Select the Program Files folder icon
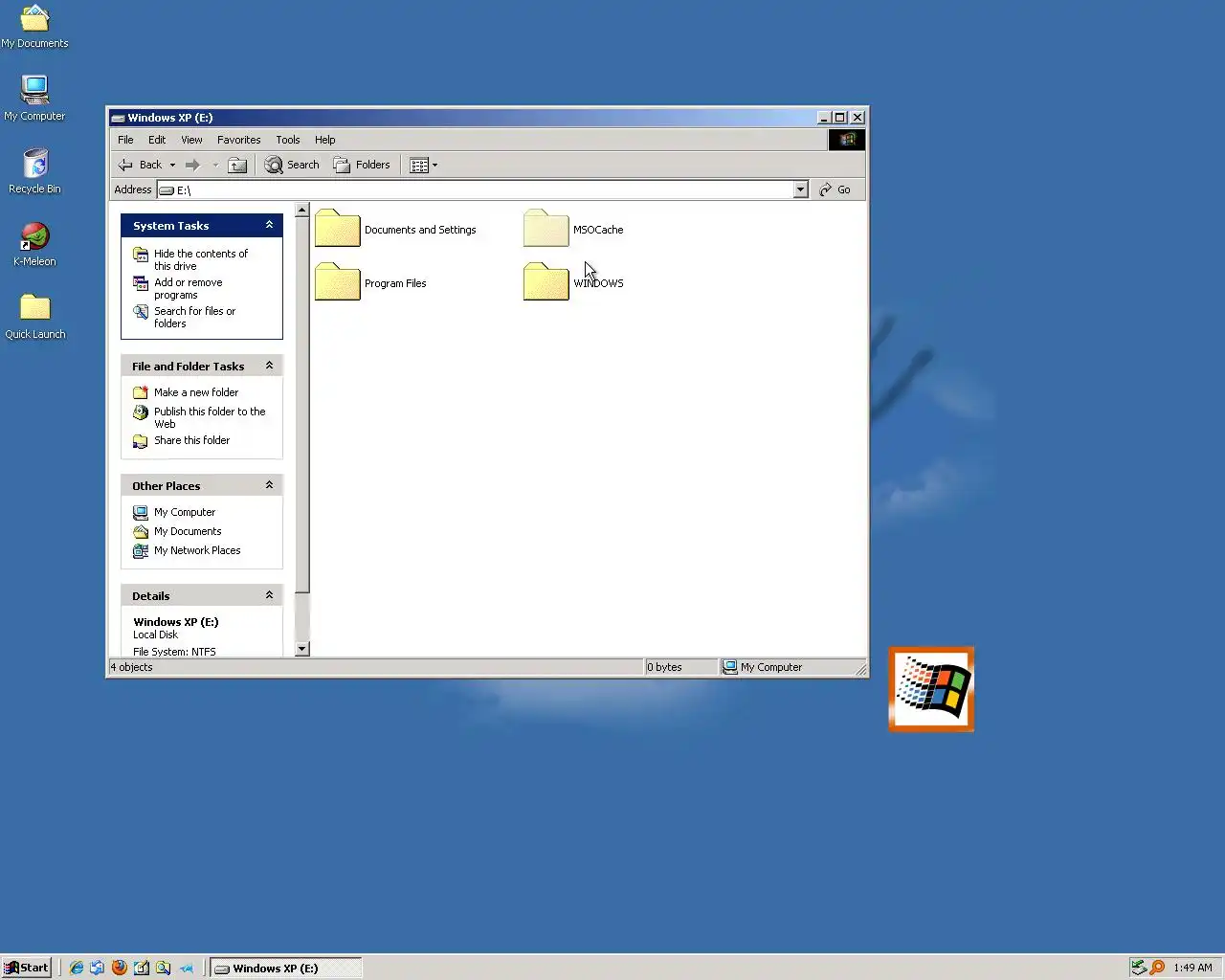 tap(338, 282)
